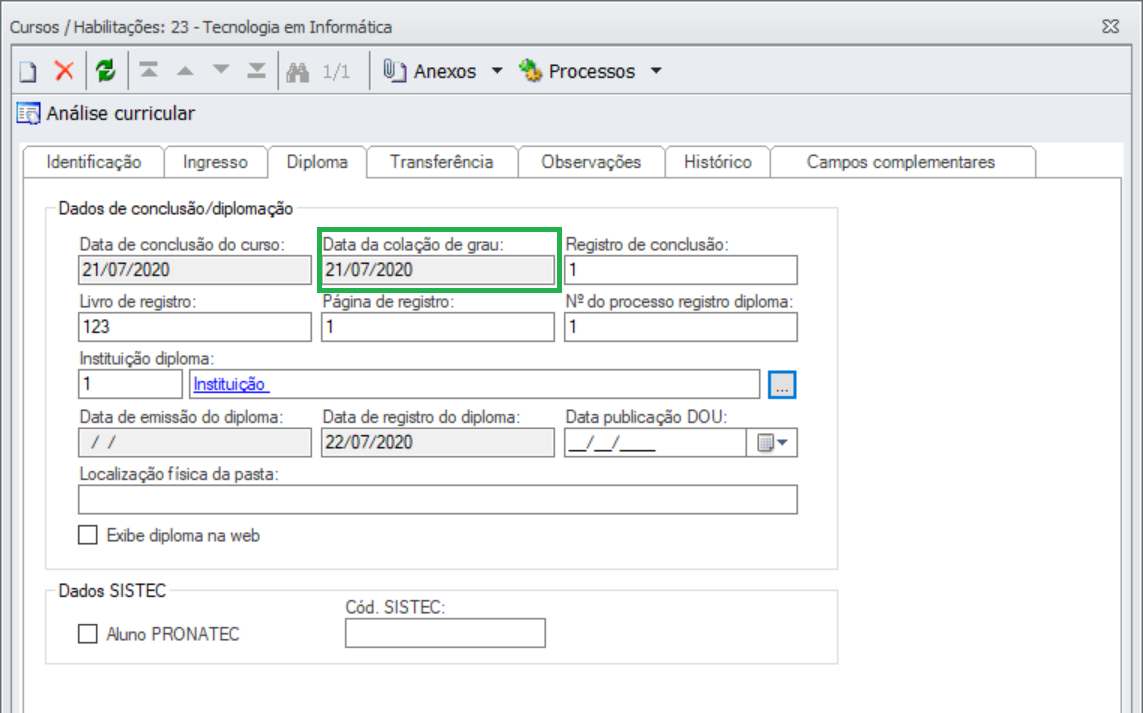Click the Instituição diploma code field

[x=130, y=384]
